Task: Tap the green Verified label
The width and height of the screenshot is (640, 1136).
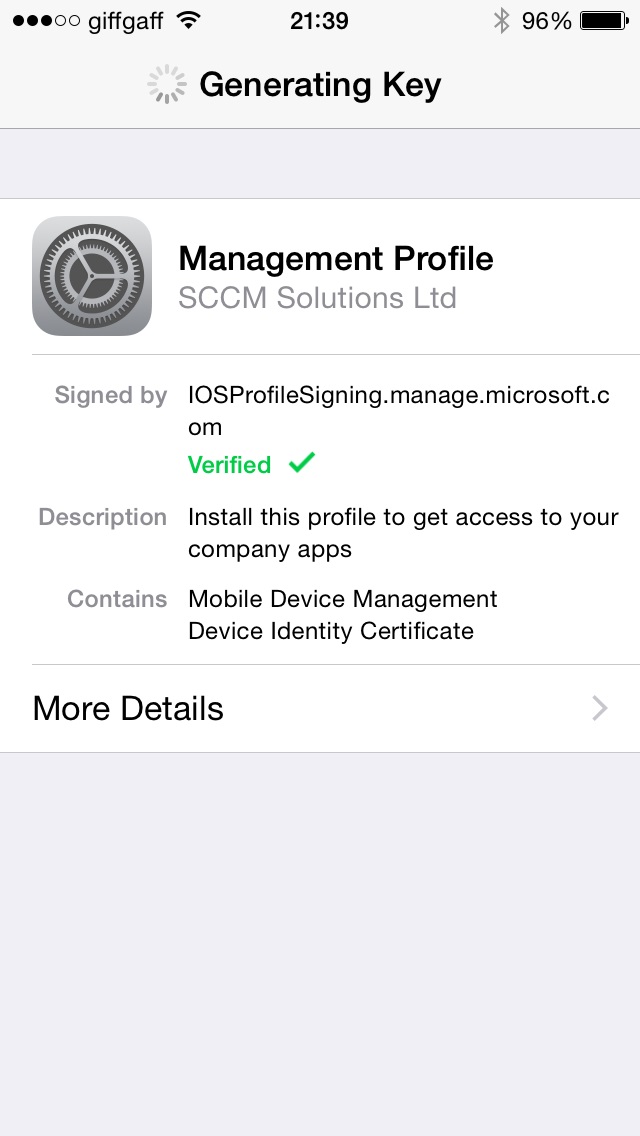Action: [229, 465]
